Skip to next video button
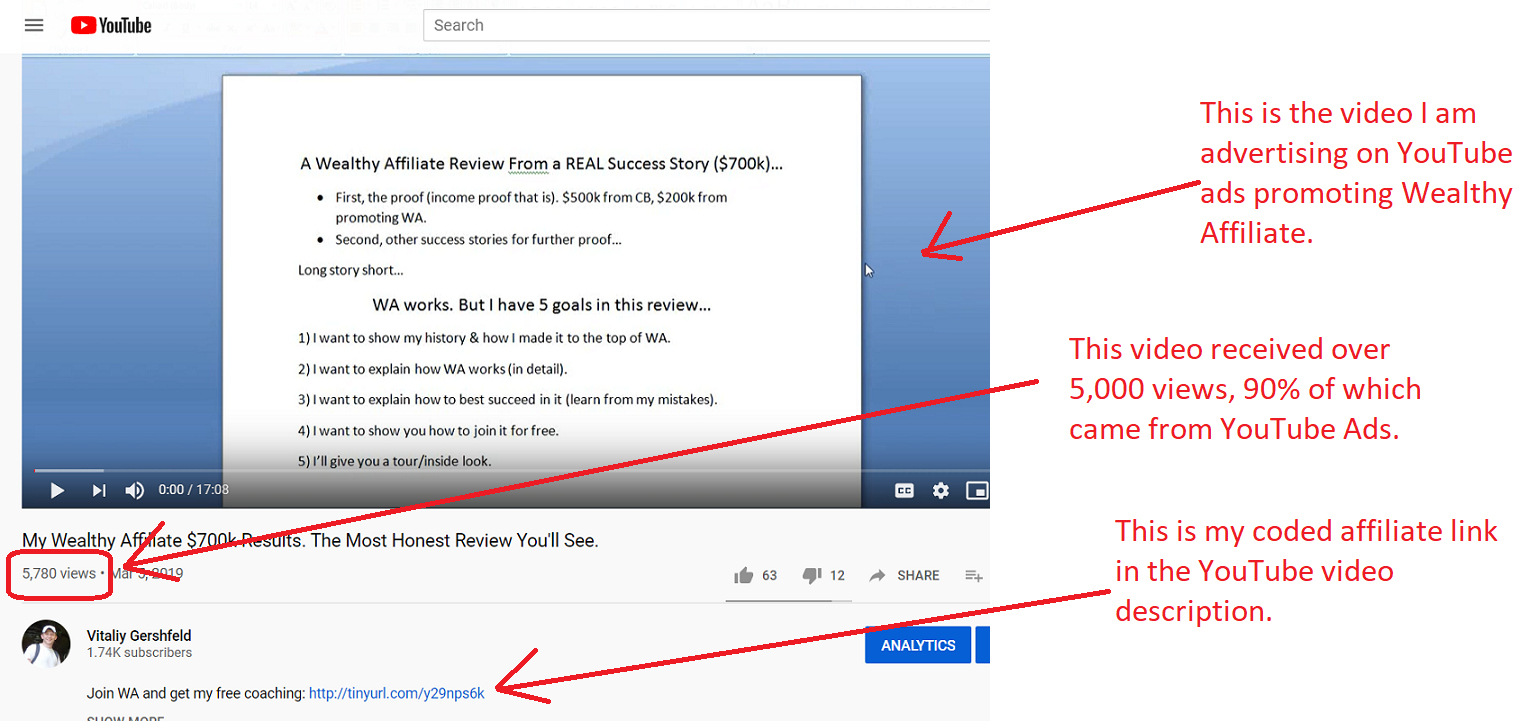The width and height of the screenshot is (1534, 721). pyautogui.click(x=99, y=490)
